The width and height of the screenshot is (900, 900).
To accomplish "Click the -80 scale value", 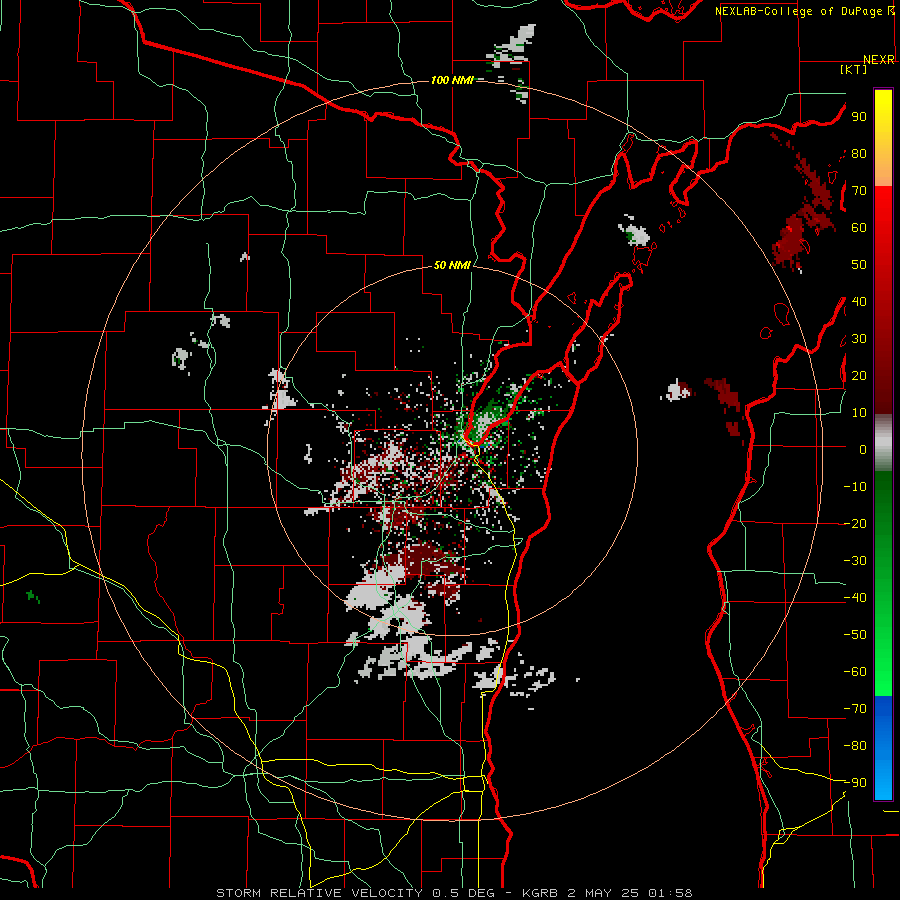I will (855, 746).
